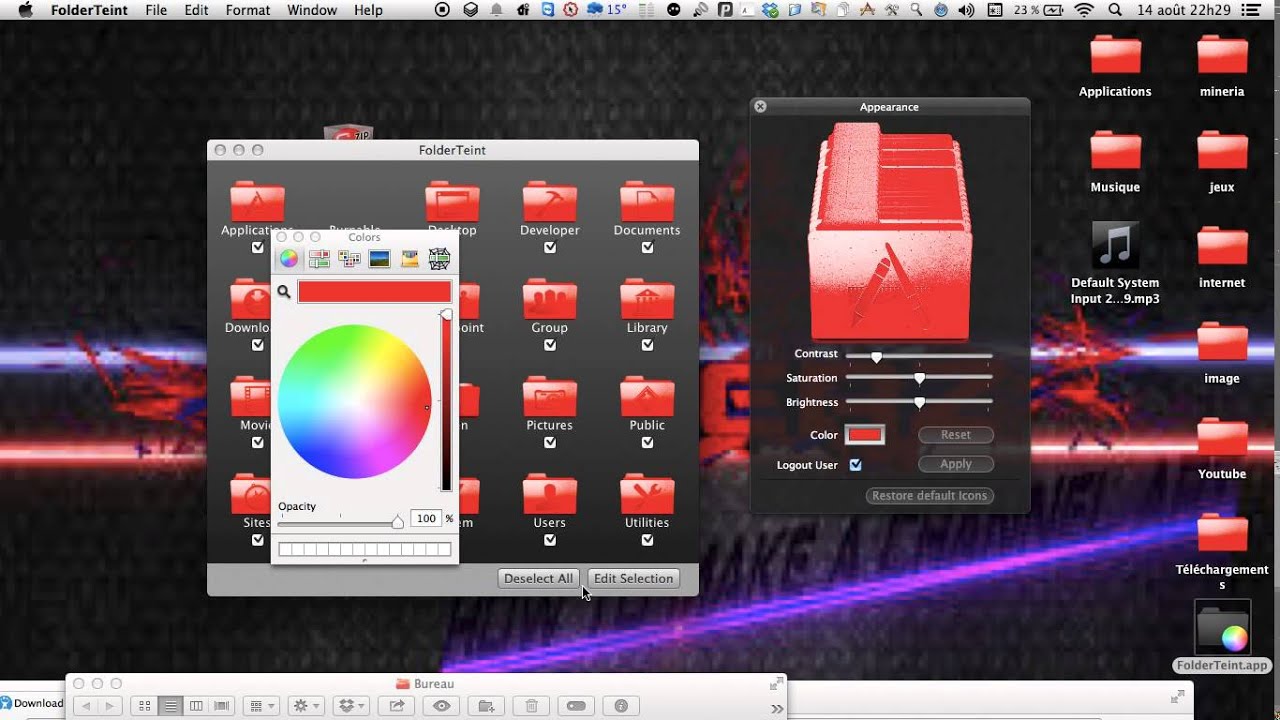Click Get Info icon in Bureau toolbar
Screen dimensions: 1280x720
coord(621,706)
